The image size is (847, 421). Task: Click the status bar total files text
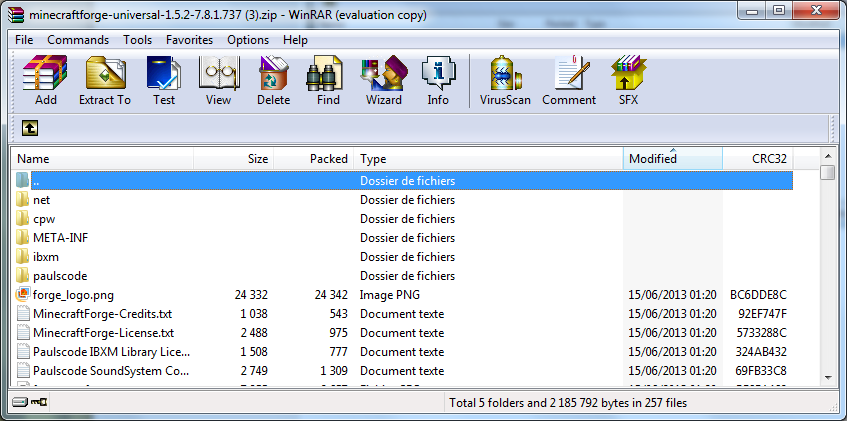(x=568, y=403)
